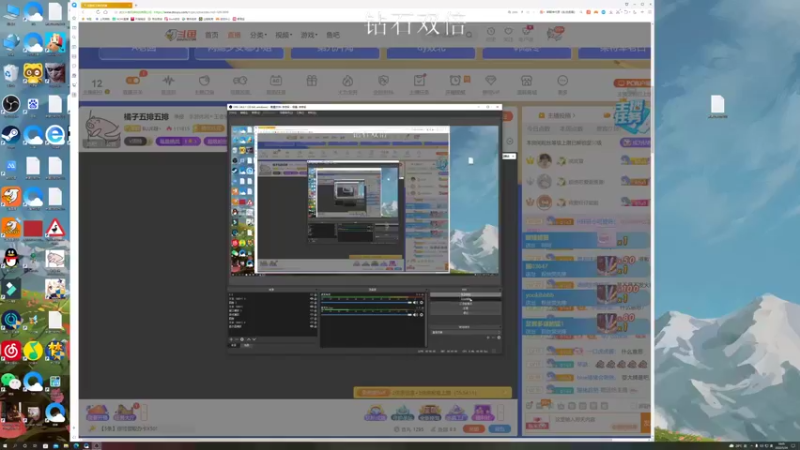Screen dimensions: 800x450
Task: Click the OBS preview canvas
Action: point(365,200)
